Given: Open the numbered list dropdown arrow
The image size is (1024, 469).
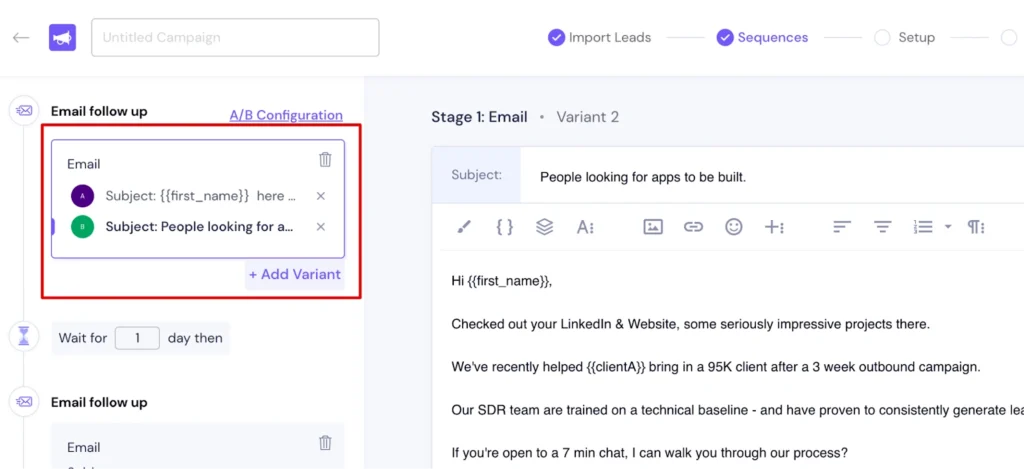Looking at the screenshot, I should point(948,227).
